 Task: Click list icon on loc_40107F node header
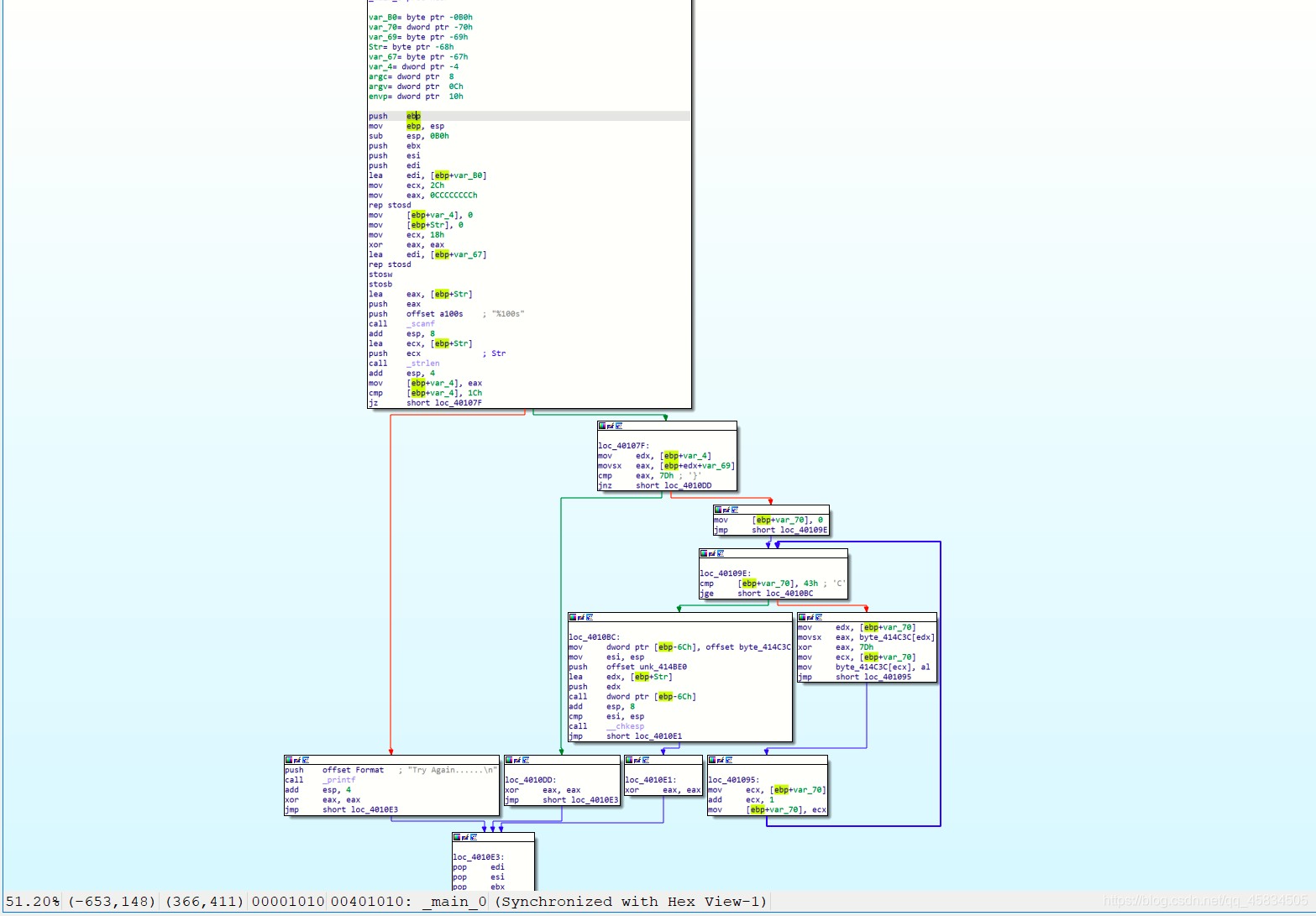(x=619, y=426)
